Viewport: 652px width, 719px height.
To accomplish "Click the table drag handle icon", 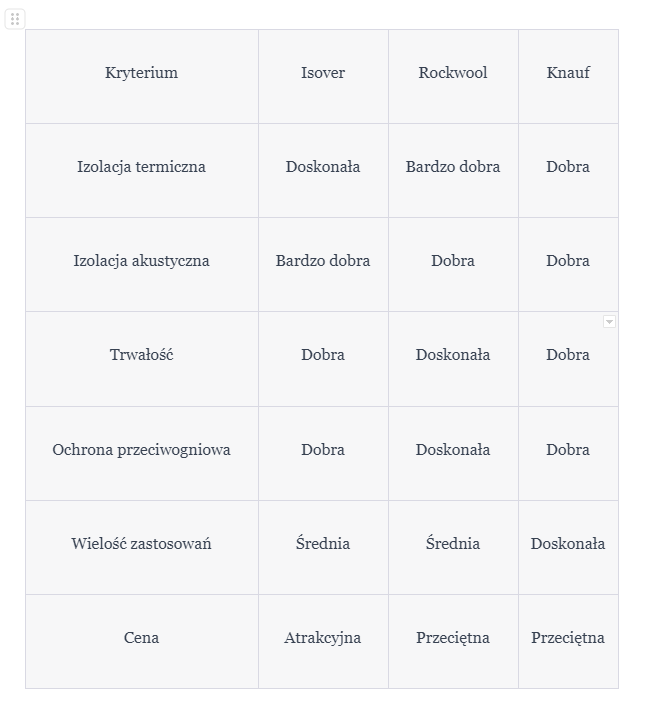I will (x=15, y=19).
